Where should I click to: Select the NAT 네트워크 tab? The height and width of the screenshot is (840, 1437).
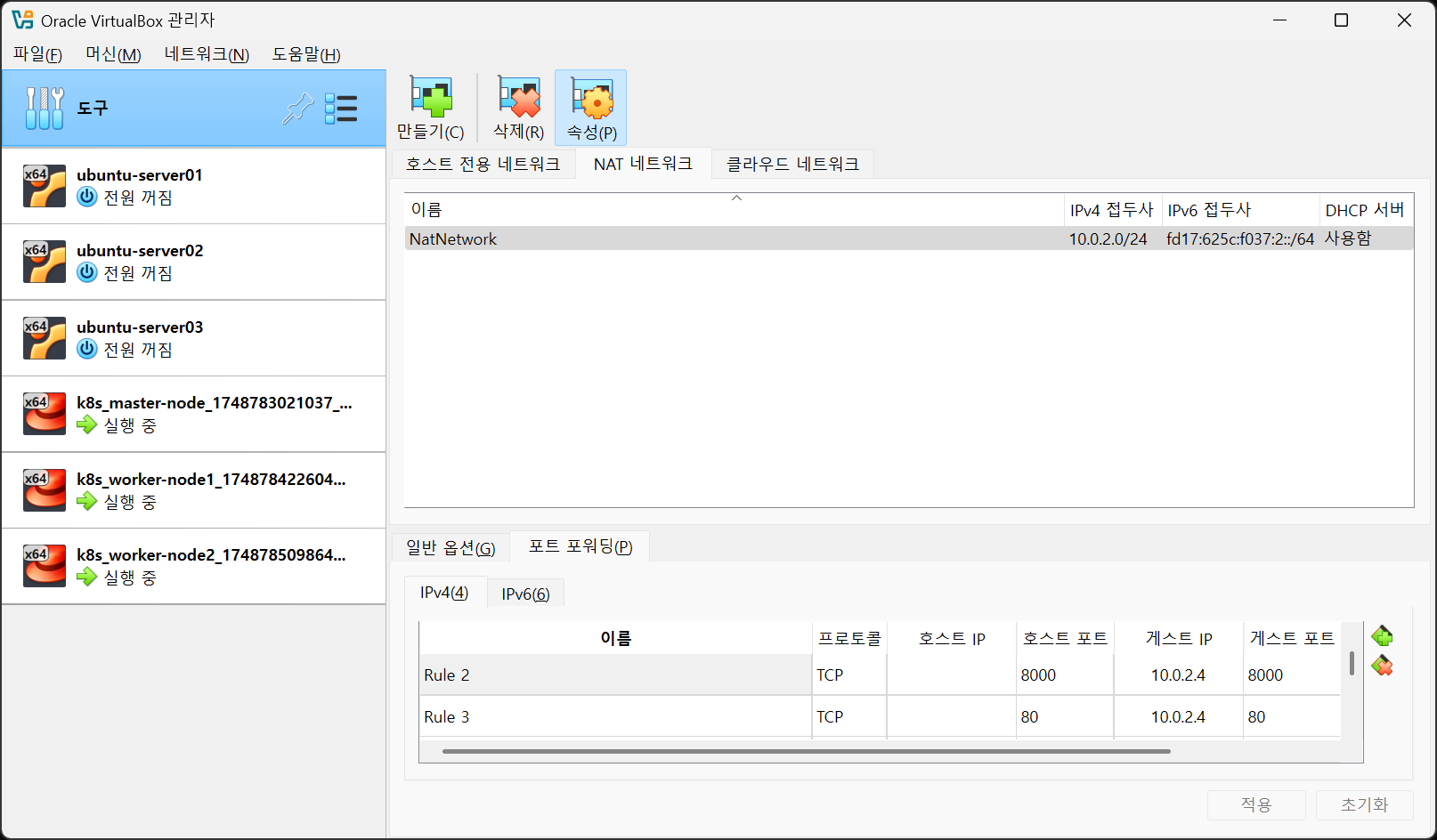click(643, 164)
